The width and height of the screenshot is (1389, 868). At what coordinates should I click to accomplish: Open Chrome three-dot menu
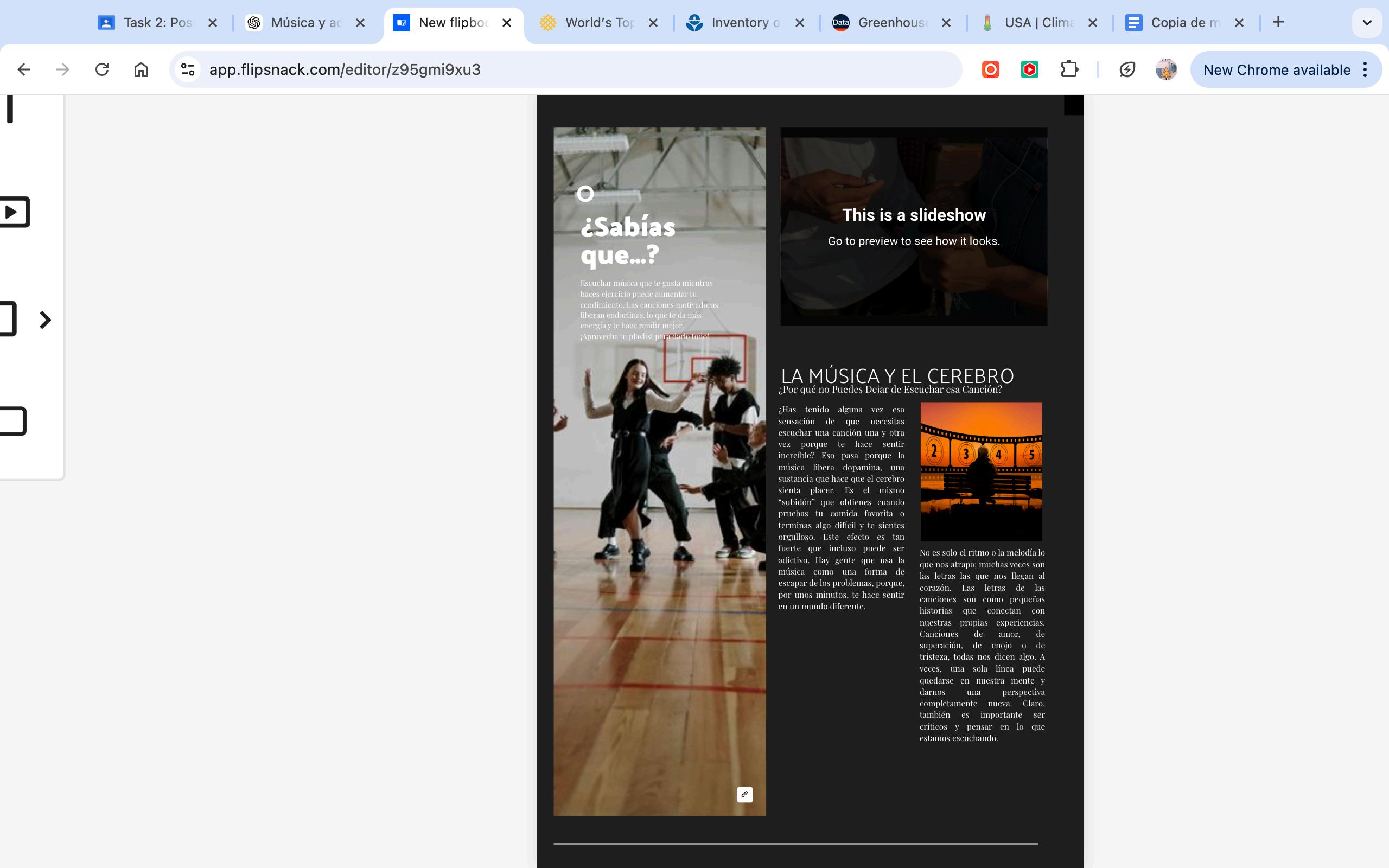tap(1366, 69)
